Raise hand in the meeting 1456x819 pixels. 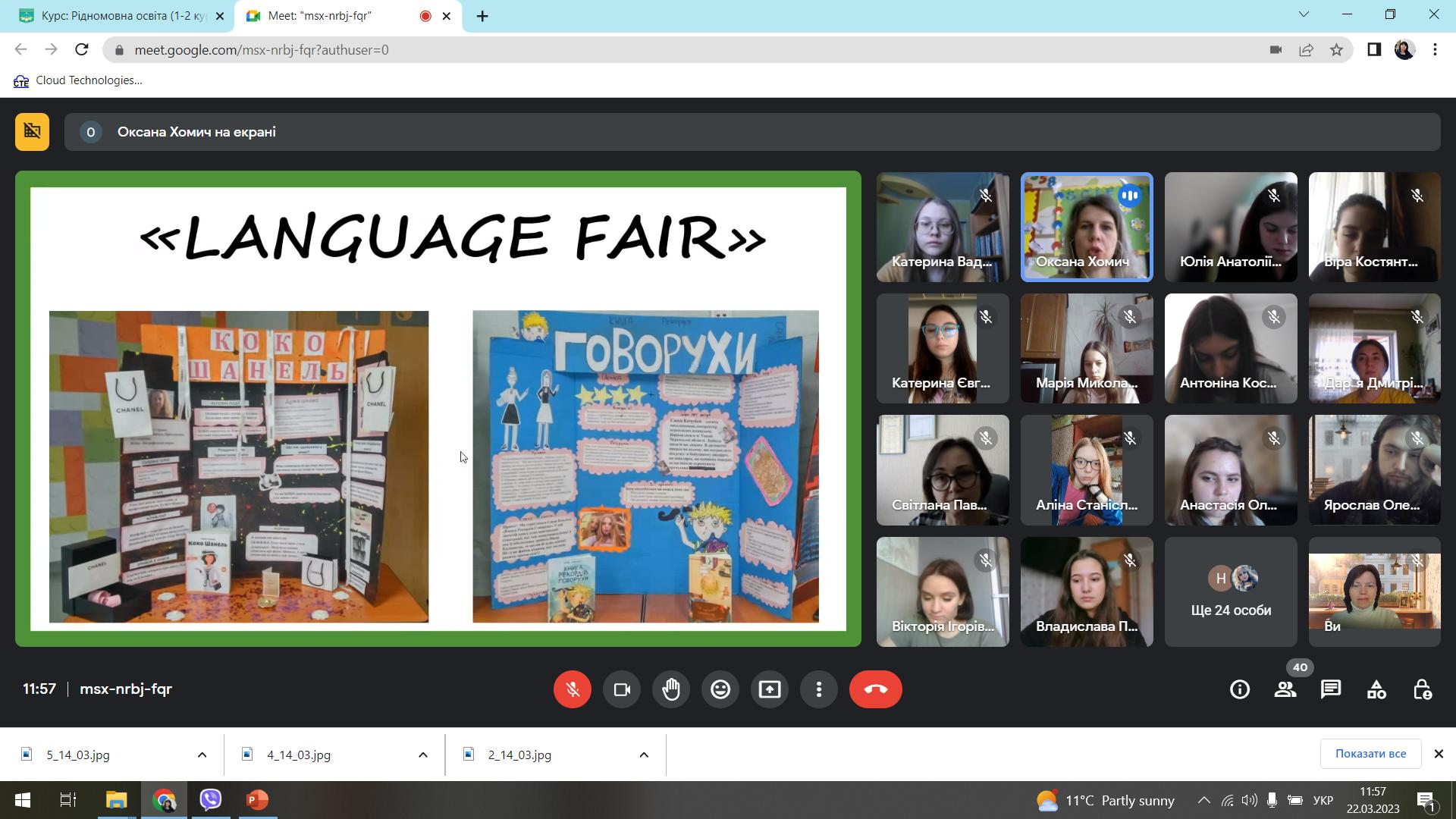[x=670, y=689]
